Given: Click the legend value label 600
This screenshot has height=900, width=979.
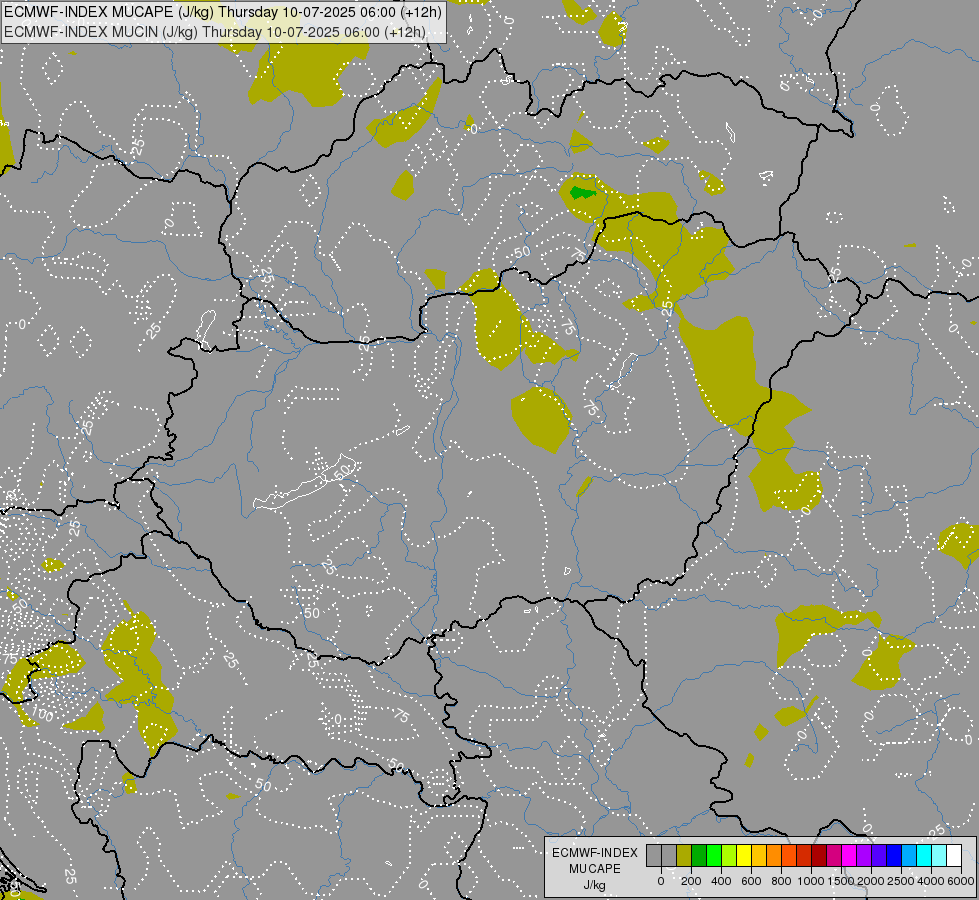Looking at the screenshot, I should pyautogui.click(x=751, y=881).
